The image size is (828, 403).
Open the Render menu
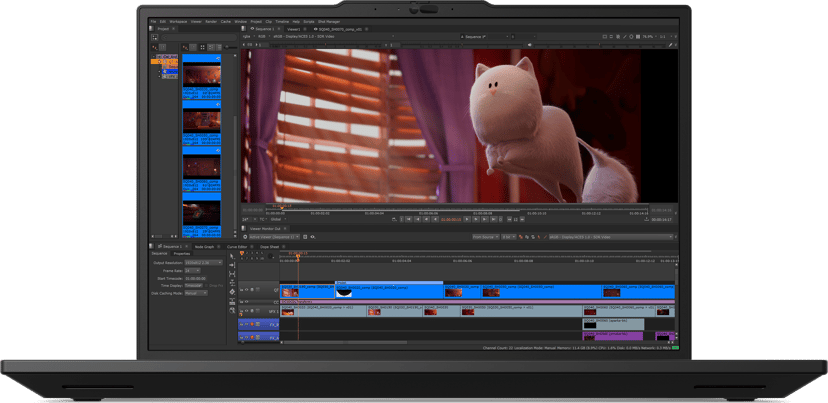[x=211, y=22]
